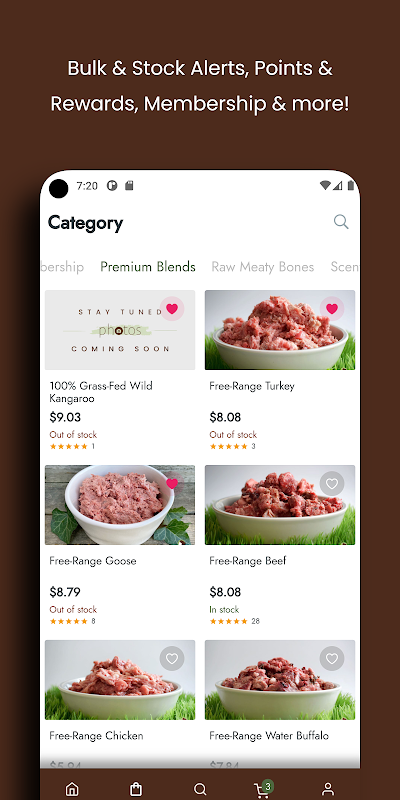Open the shopping bag tab icon
400x800 pixels.
[x=136, y=789]
